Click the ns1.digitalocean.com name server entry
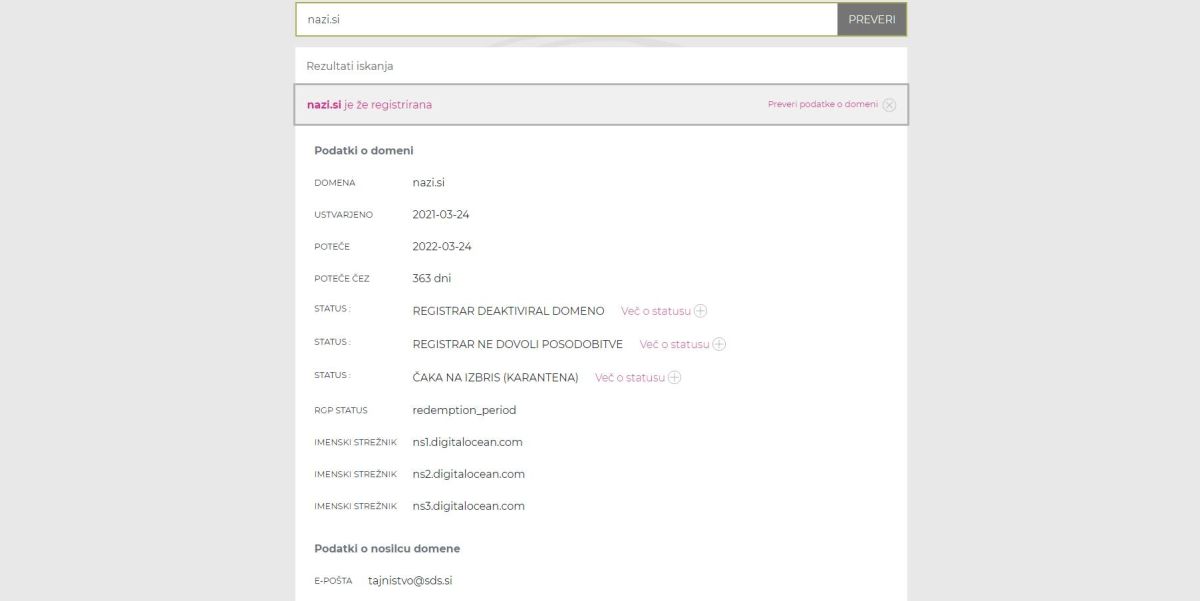The image size is (1200, 601). [467, 442]
